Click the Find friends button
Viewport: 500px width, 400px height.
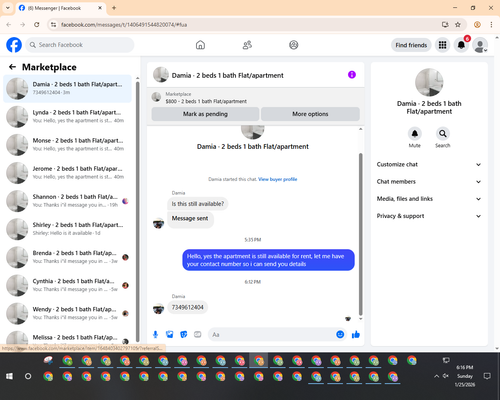411,45
